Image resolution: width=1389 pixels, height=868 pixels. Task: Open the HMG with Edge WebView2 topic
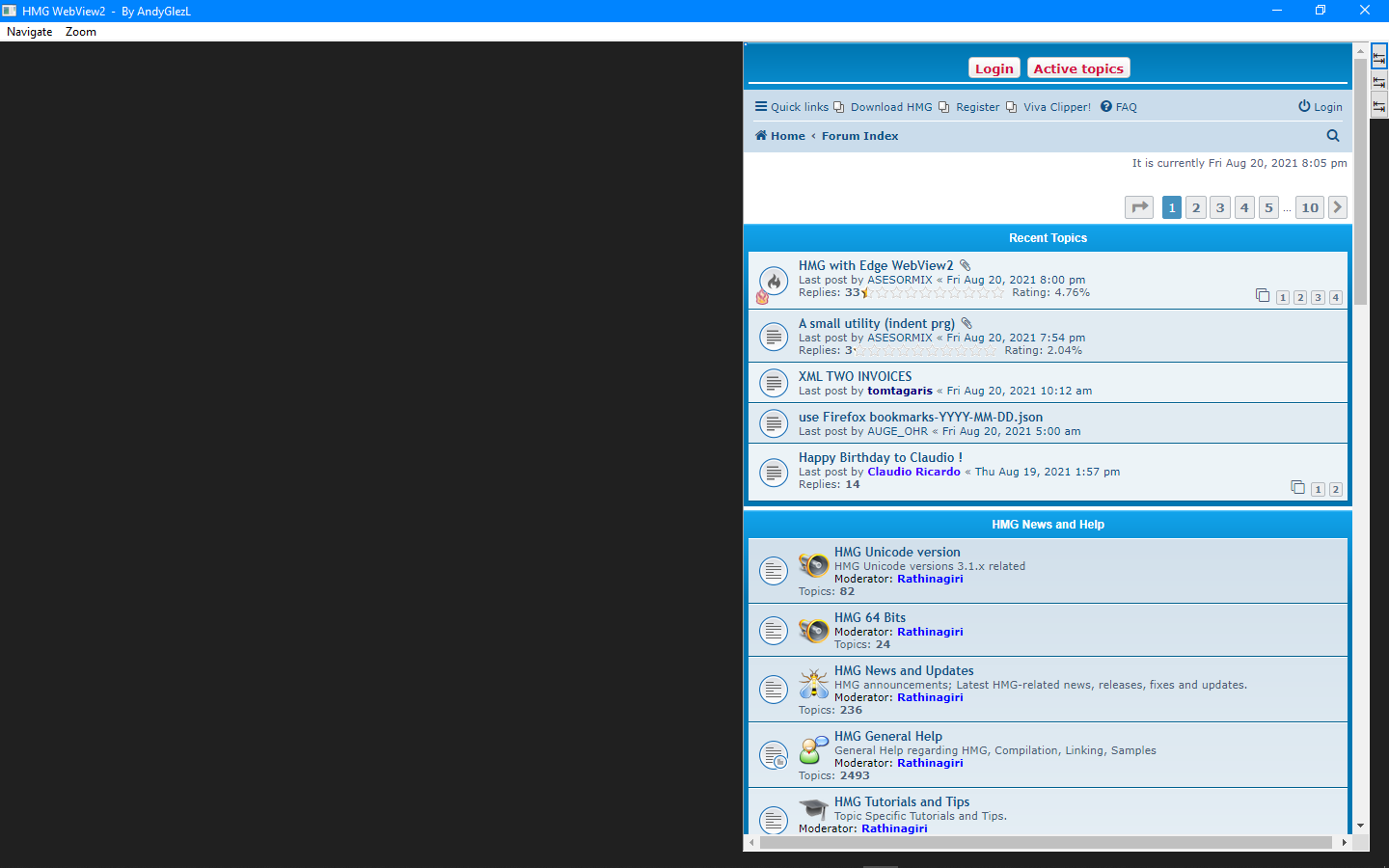[x=875, y=265]
